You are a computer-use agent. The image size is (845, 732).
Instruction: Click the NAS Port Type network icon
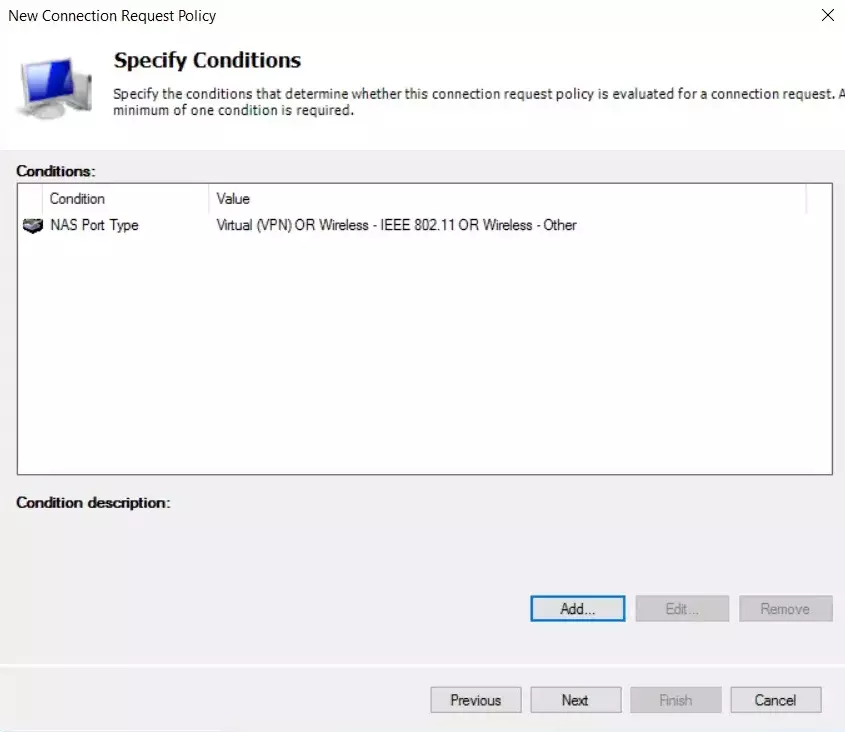click(33, 225)
